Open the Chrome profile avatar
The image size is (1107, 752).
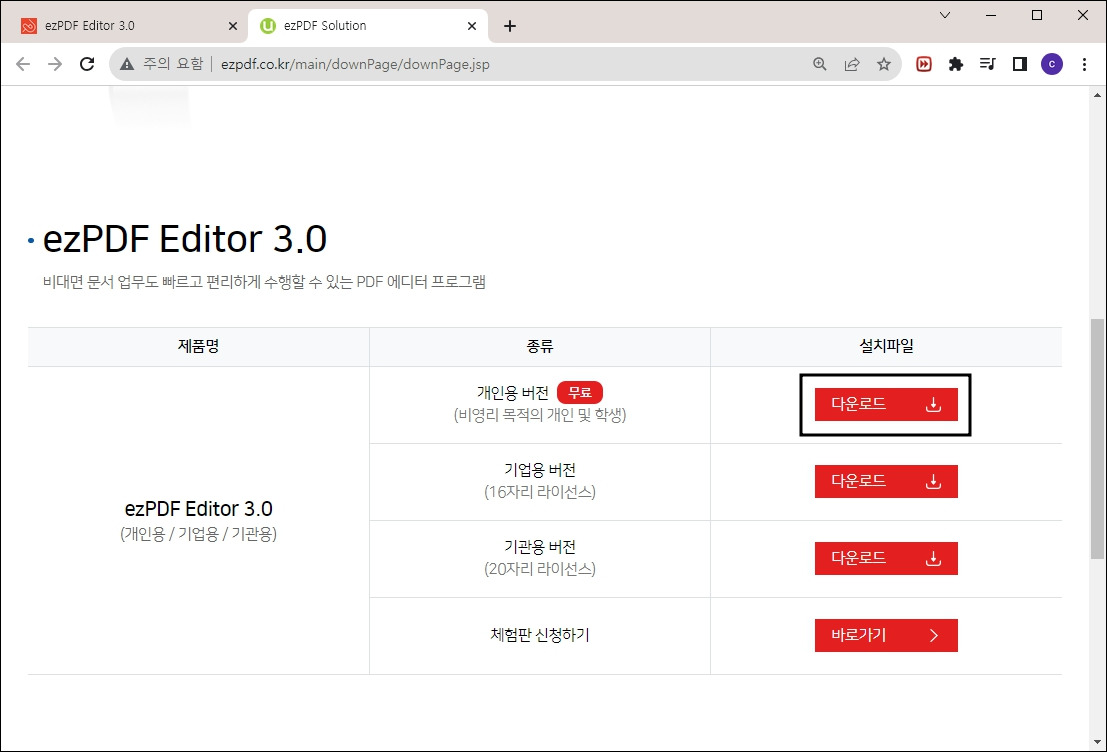tap(1051, 63)
